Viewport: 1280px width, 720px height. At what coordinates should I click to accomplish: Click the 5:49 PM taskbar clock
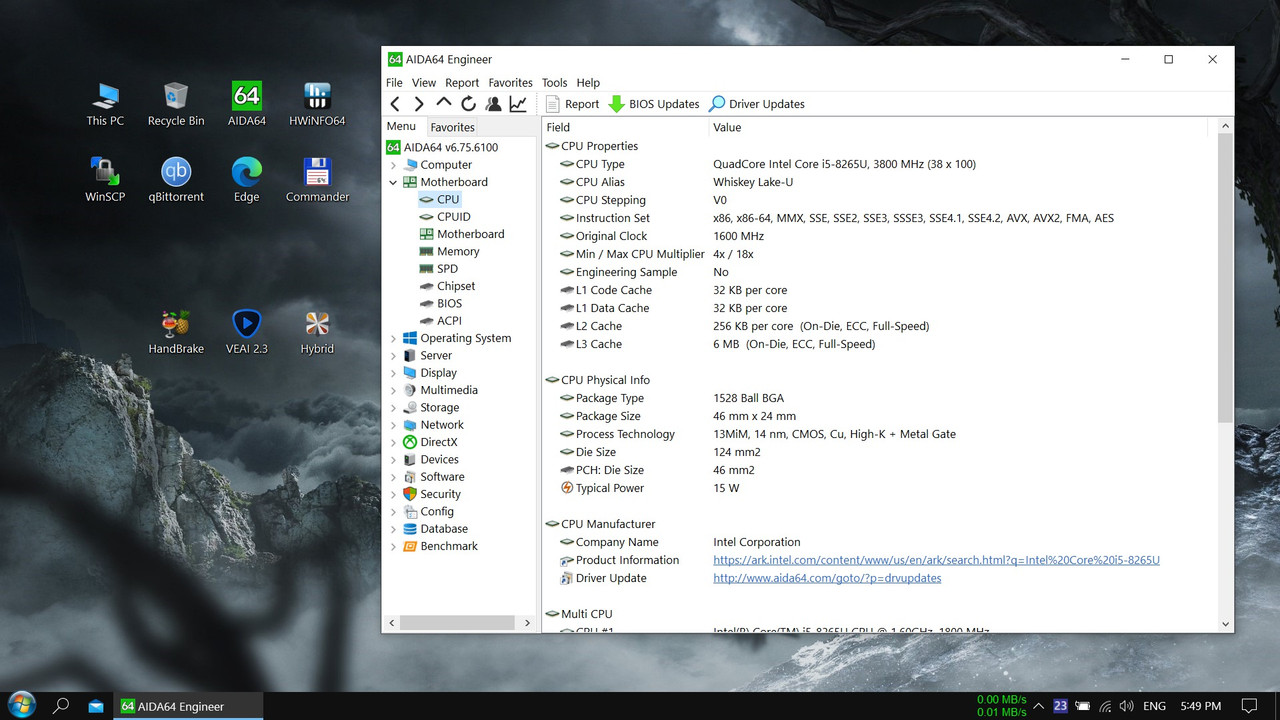click(1200, 706)
